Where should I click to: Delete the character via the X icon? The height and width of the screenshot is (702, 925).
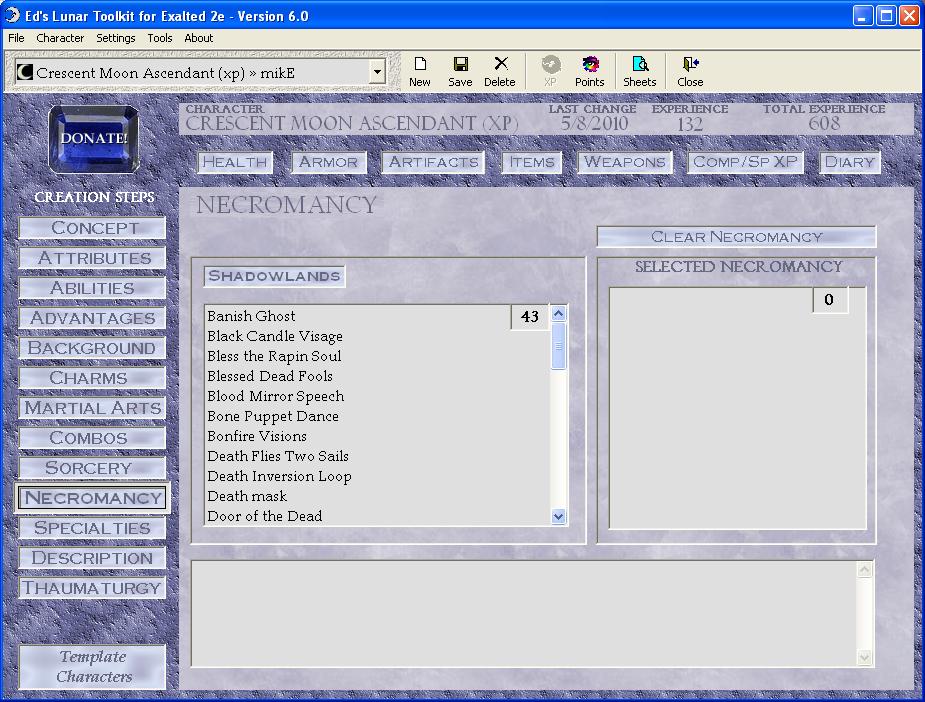pos(500,72)
